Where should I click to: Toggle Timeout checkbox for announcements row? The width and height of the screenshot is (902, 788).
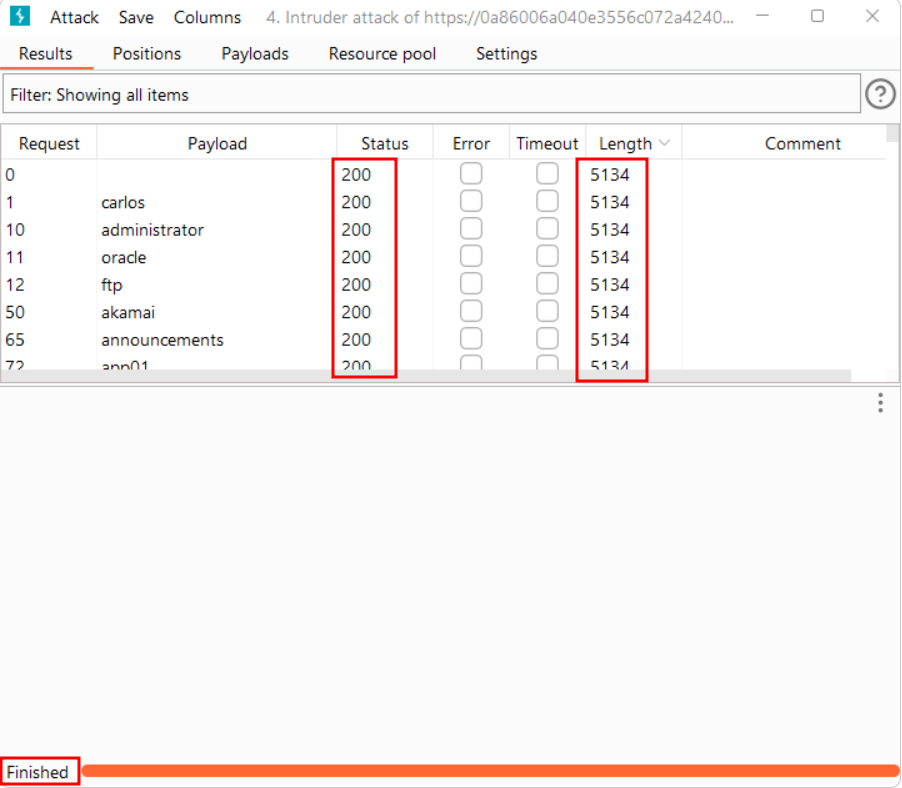[547, 339]
